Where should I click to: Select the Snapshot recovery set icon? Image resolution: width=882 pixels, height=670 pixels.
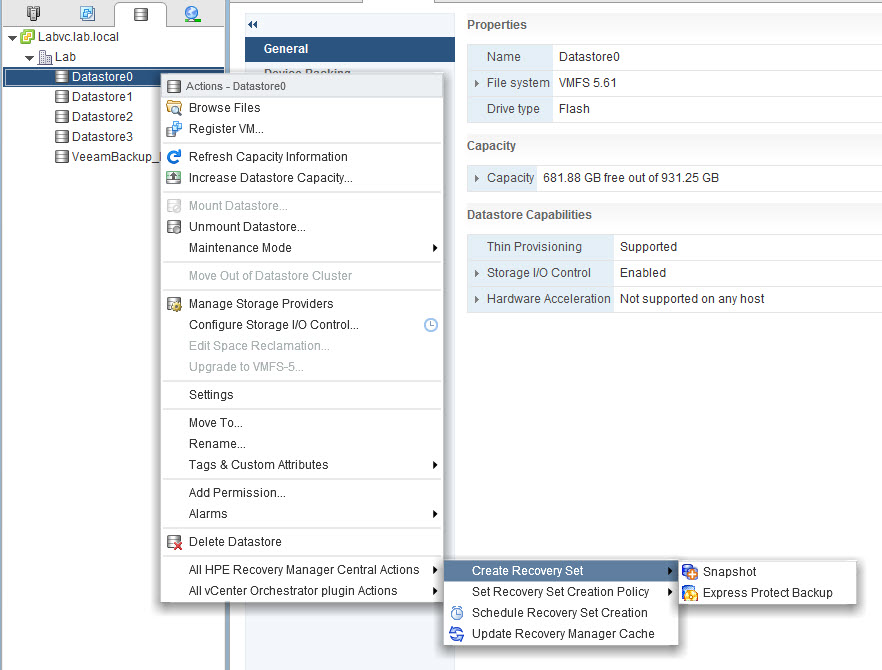coord(690,571)
